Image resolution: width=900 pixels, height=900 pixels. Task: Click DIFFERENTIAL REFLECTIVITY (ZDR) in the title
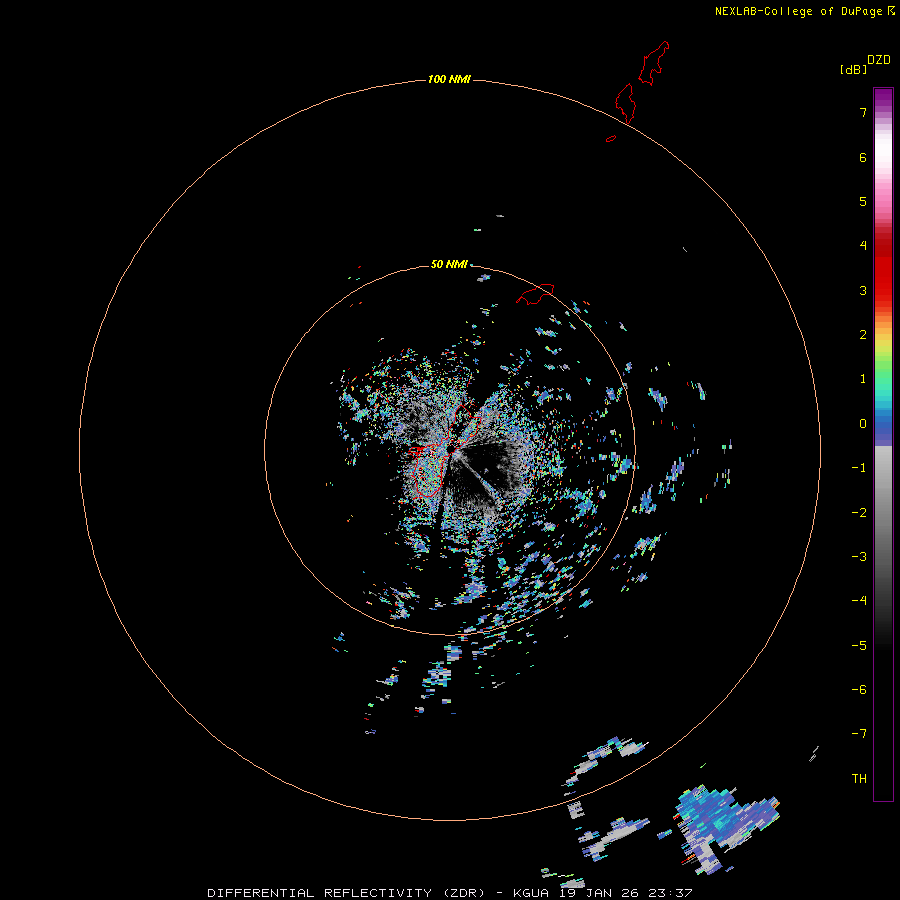pyautogui.click(x=346, y=893)
